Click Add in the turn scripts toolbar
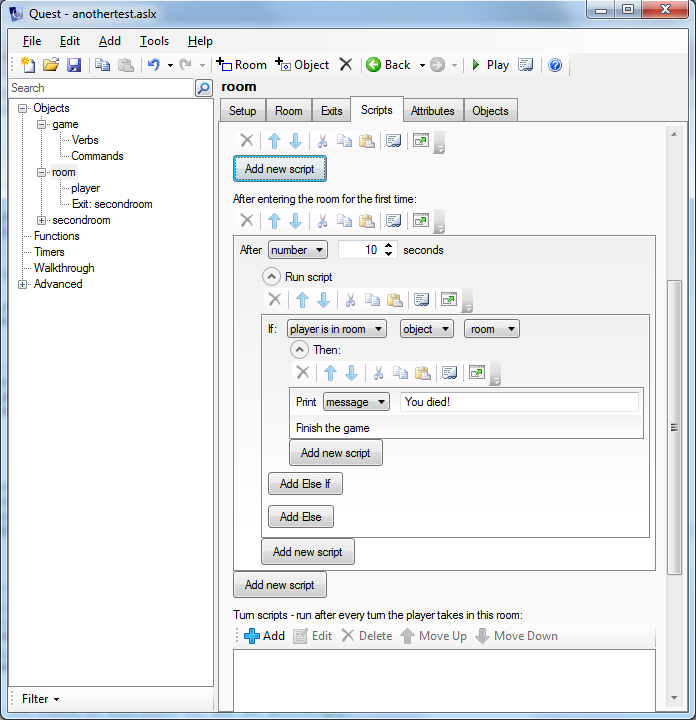696x720 pixels. click(264, 636)
